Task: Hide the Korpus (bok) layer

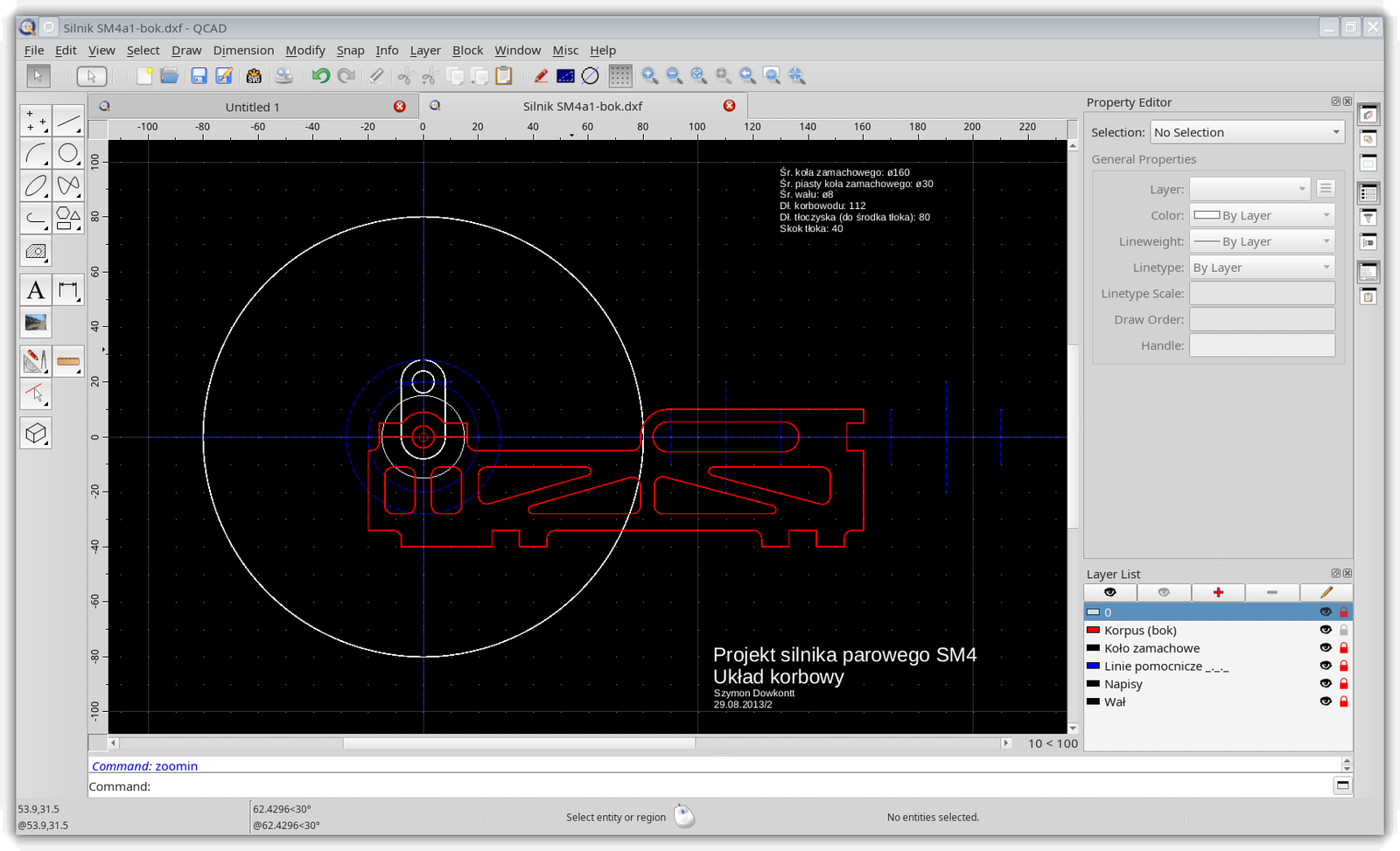Action: [1325, 630]
